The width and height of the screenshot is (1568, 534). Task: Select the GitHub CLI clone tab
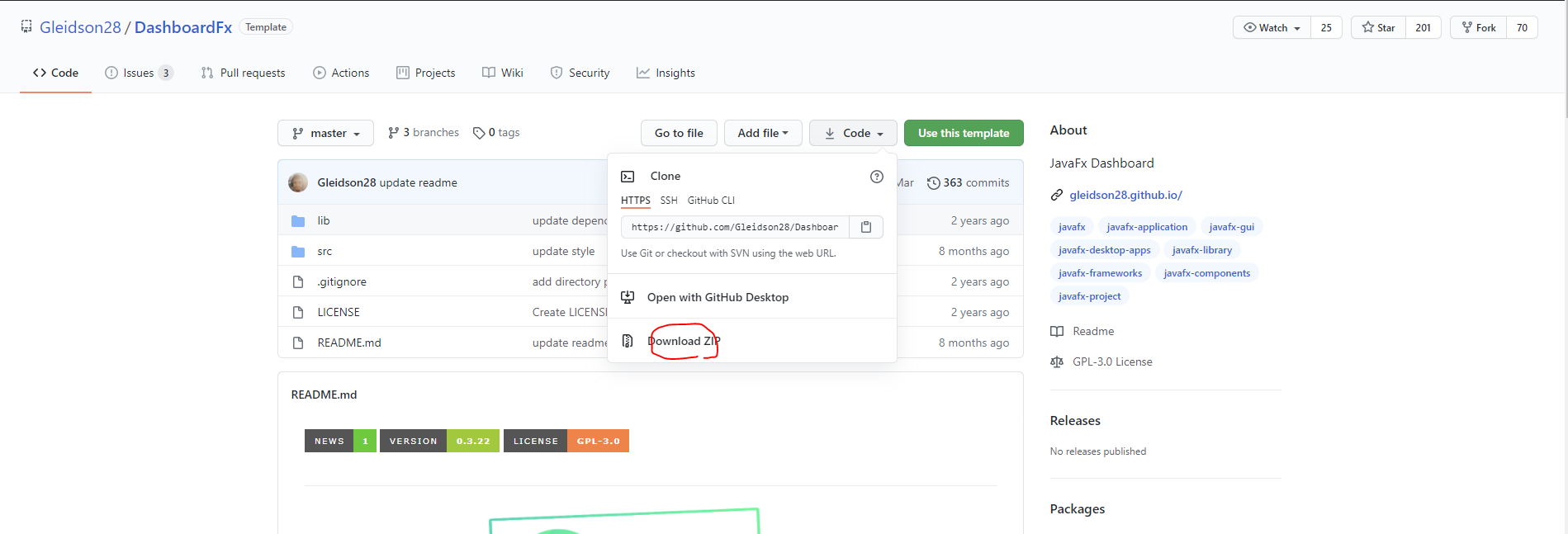pos(711,201)
